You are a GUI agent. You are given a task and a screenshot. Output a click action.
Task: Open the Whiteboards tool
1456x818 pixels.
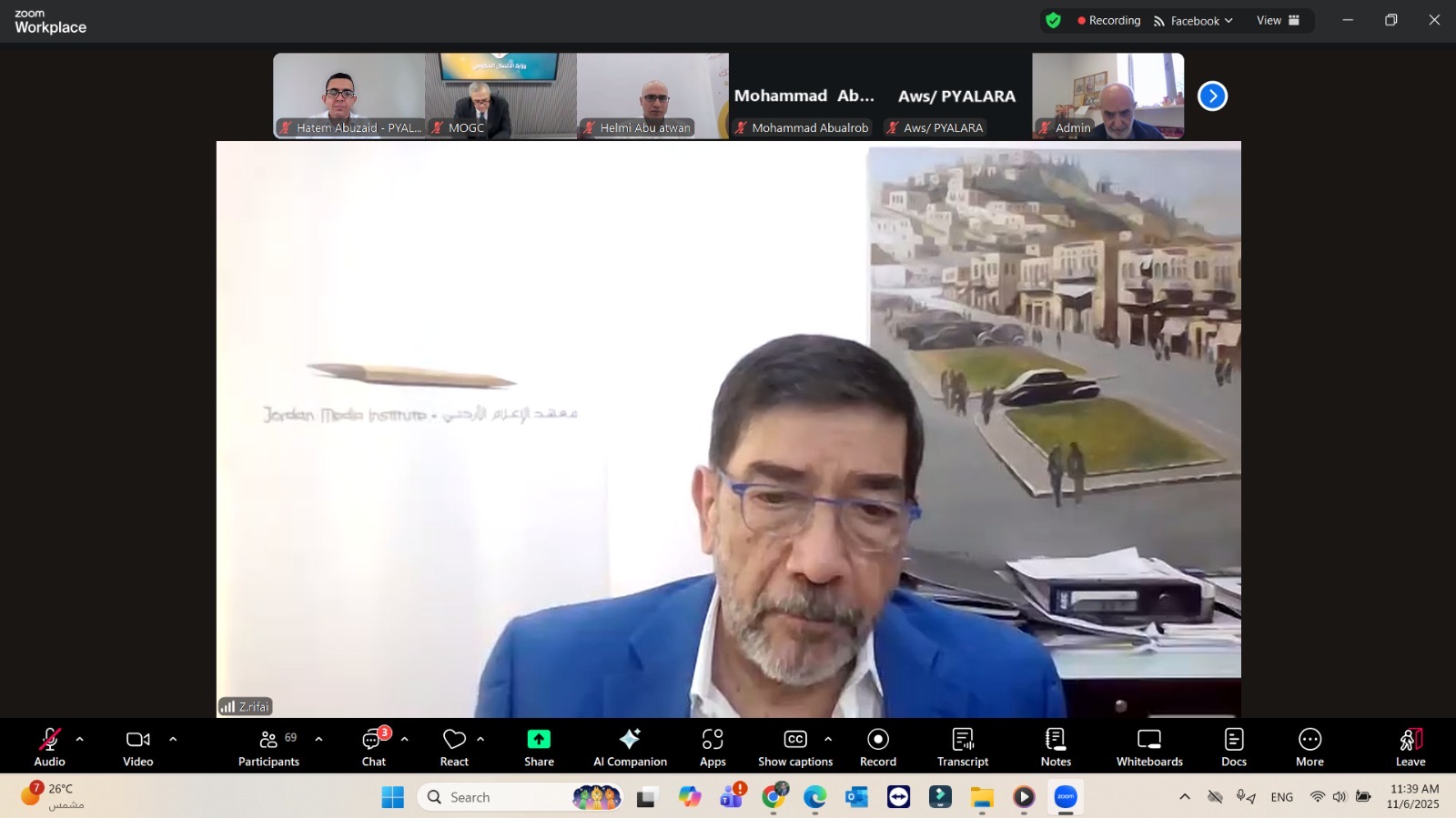(1149, 747)
